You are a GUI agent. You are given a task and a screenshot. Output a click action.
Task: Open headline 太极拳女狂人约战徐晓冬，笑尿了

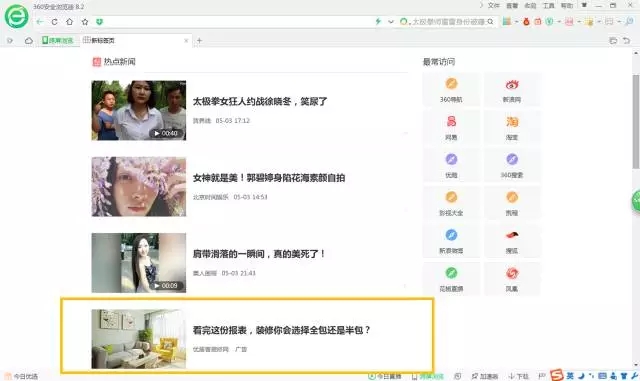(x=260, y=101)
